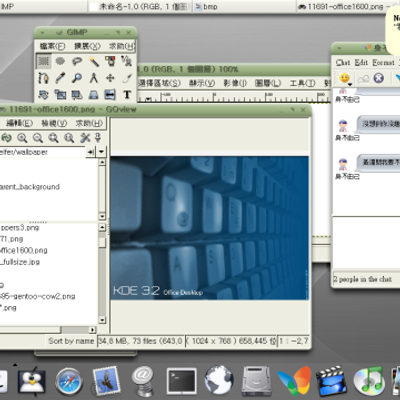Select the Text tool (T) in GIMP

[127, 95]
